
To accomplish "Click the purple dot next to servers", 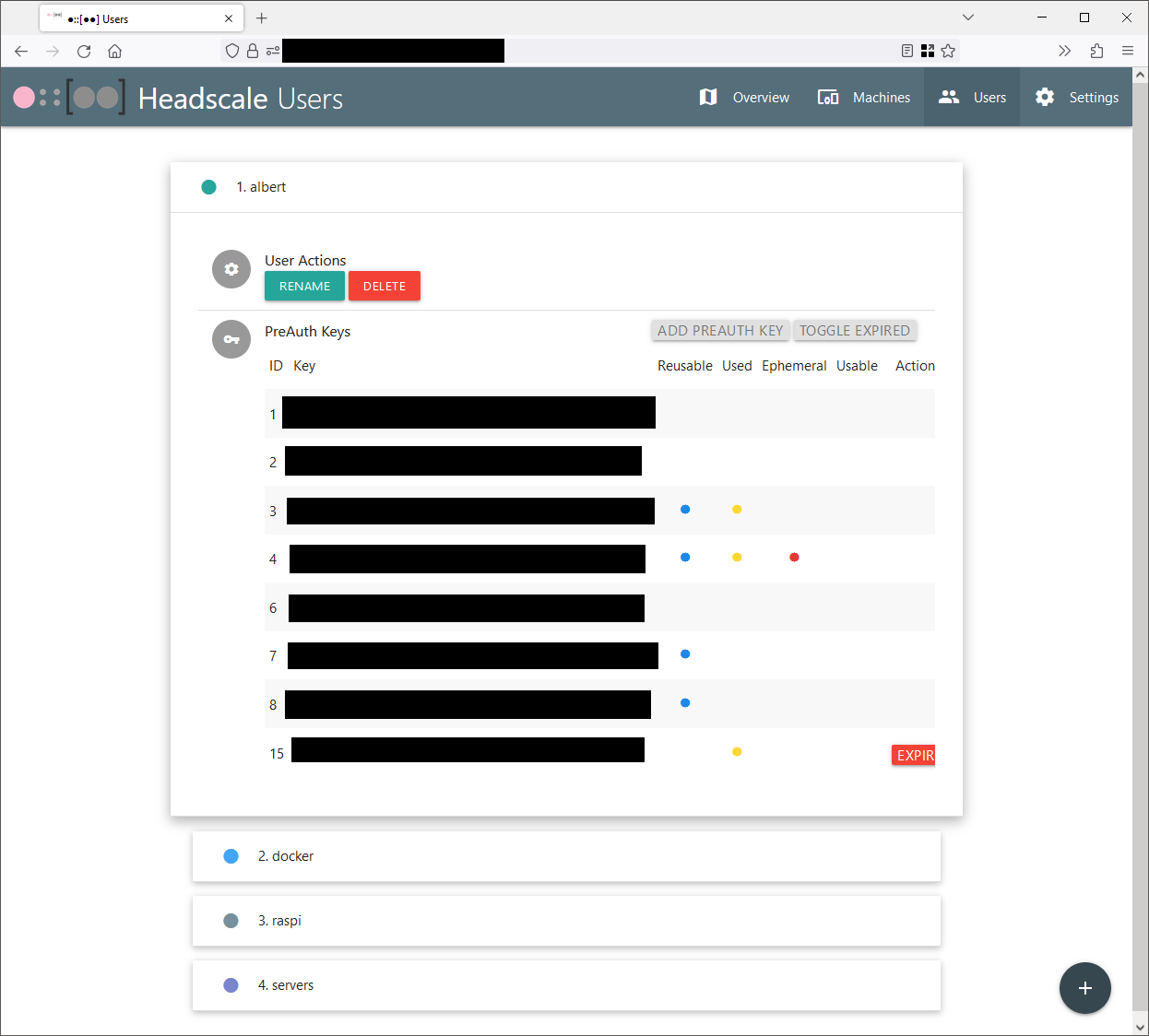I will click(x=231, y=985).
